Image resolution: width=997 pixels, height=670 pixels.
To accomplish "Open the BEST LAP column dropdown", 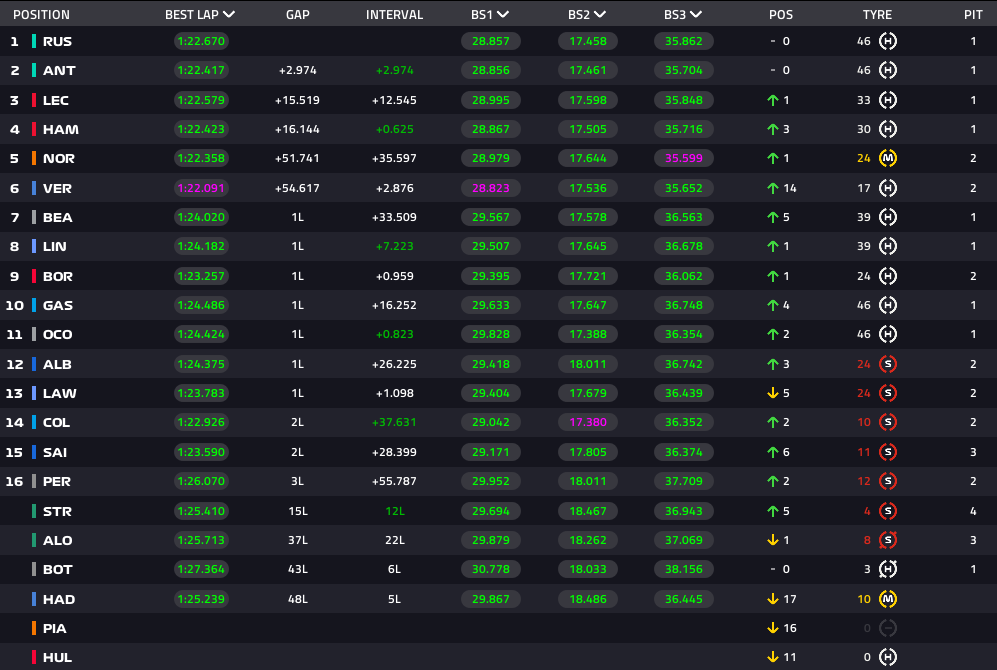I will 230,15.
